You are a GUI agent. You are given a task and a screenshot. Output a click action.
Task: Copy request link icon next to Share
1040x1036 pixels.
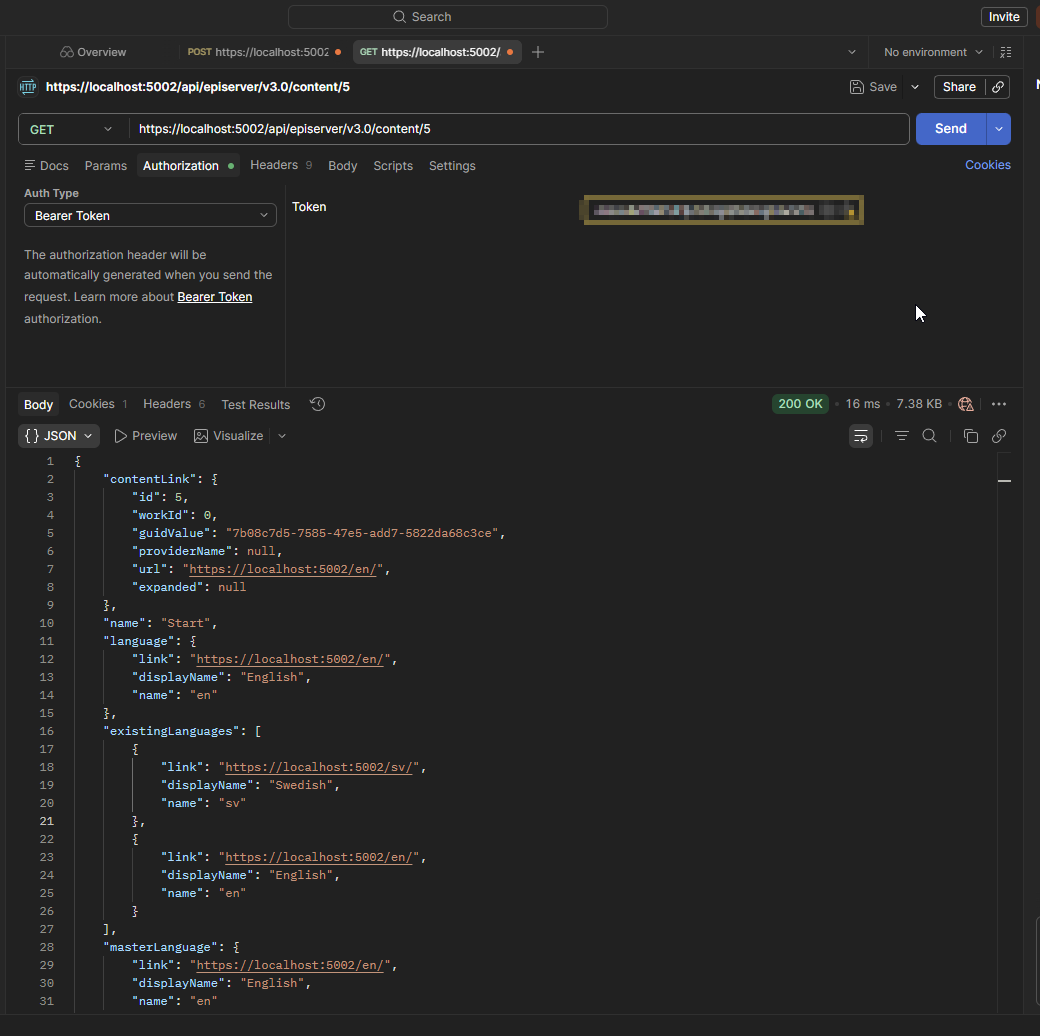click(998, 87)
